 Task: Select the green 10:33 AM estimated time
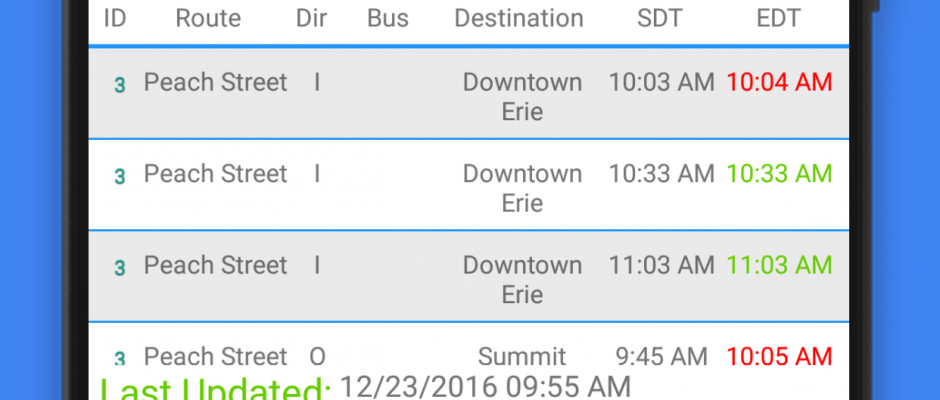click(779, 174)
